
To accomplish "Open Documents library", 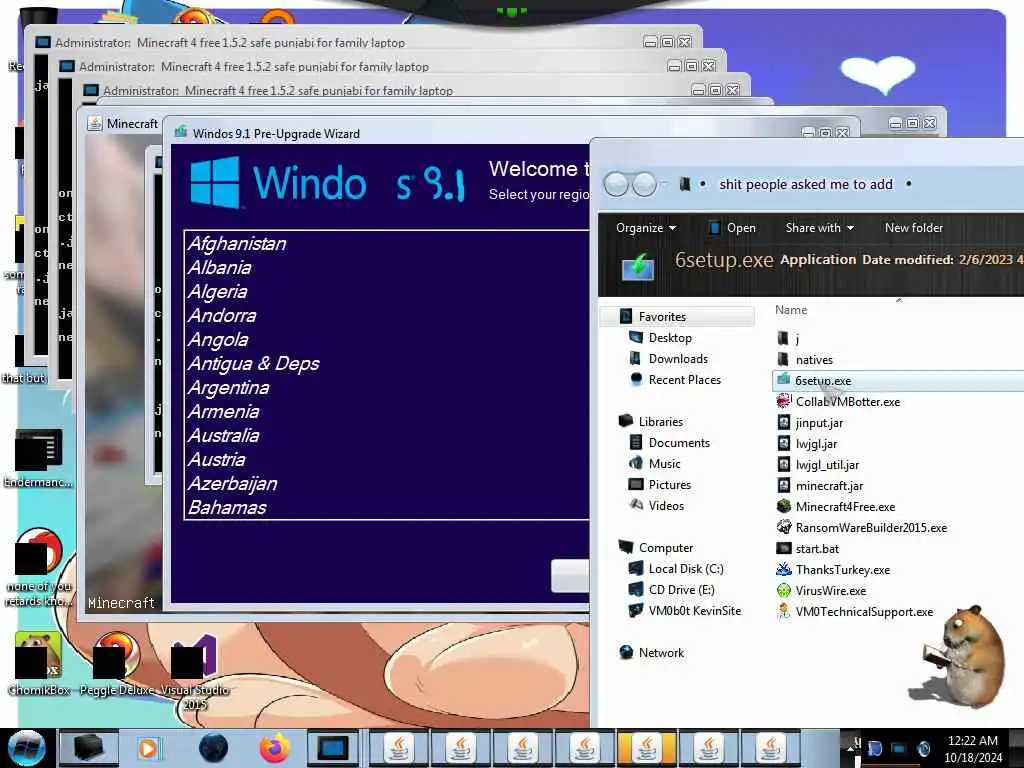I will 679,443.
